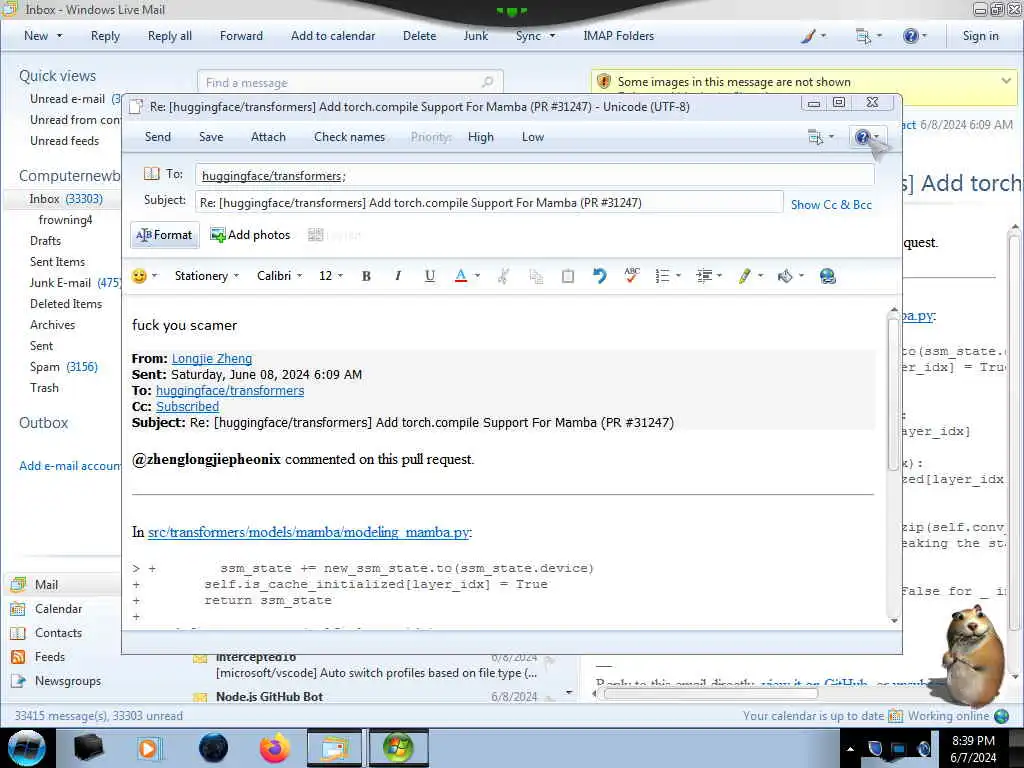The height and width of the screenshot is (768, 1024).
Task: Open the highlight color dropdown arrow
Action: click(761, 276)
